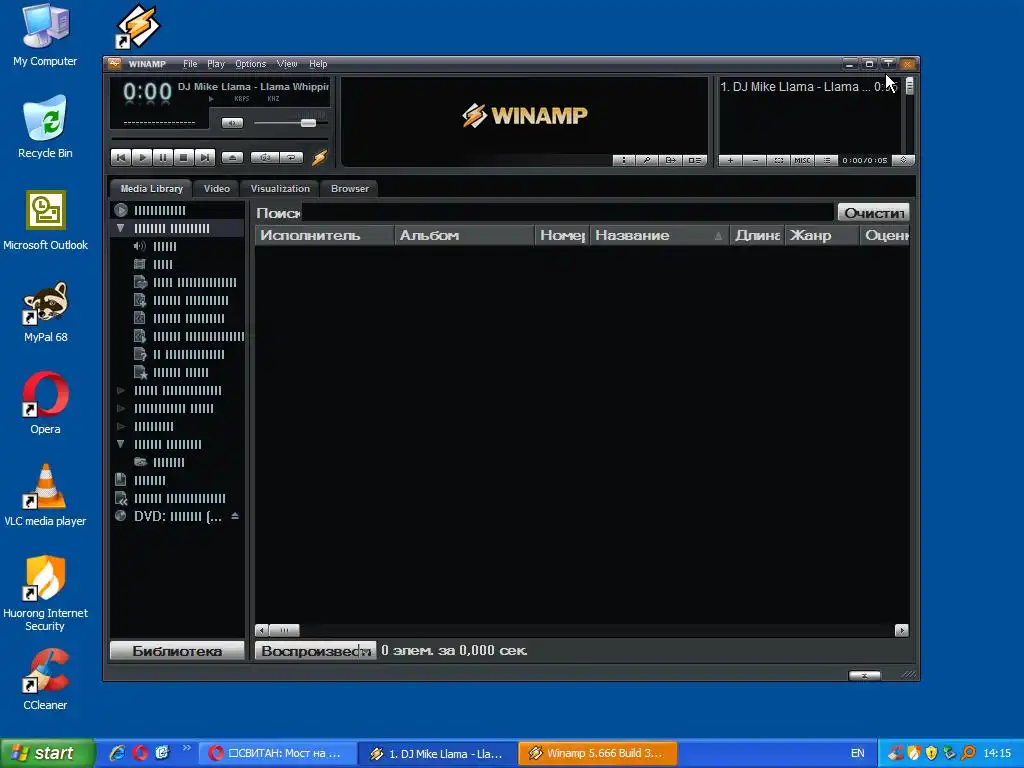
Task: Switch to the Opera taskbar window
Action: click(278, 753)
